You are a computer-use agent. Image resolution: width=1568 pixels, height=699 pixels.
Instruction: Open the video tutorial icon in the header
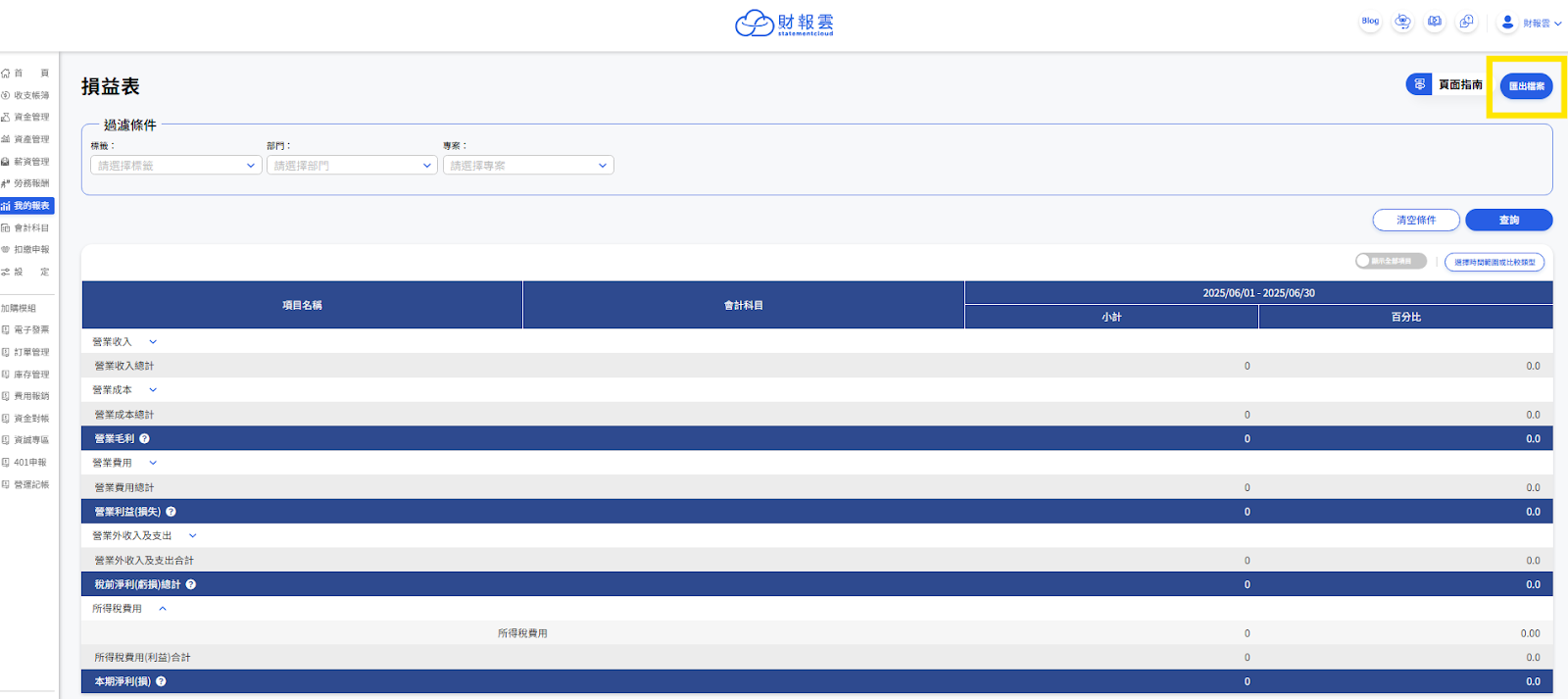tap(1435, 22)
